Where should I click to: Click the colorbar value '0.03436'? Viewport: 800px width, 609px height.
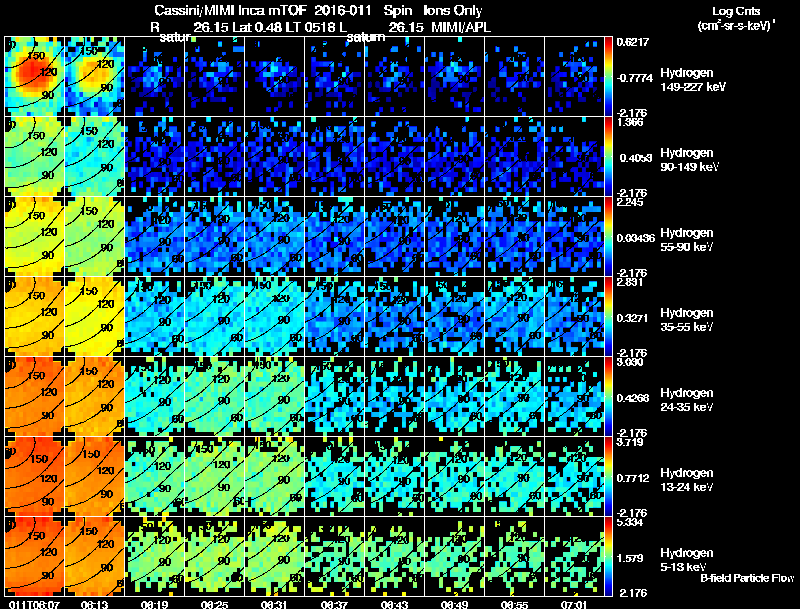[x=636, y=238]
